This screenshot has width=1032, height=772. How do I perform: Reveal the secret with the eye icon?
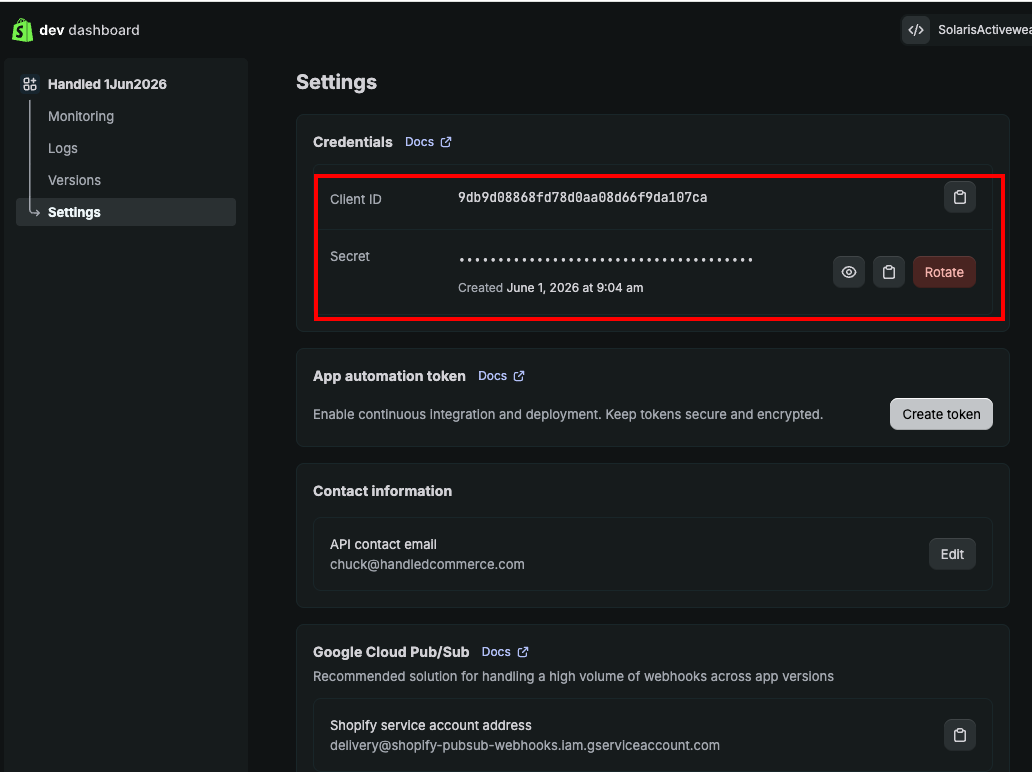tap(849, 272)
